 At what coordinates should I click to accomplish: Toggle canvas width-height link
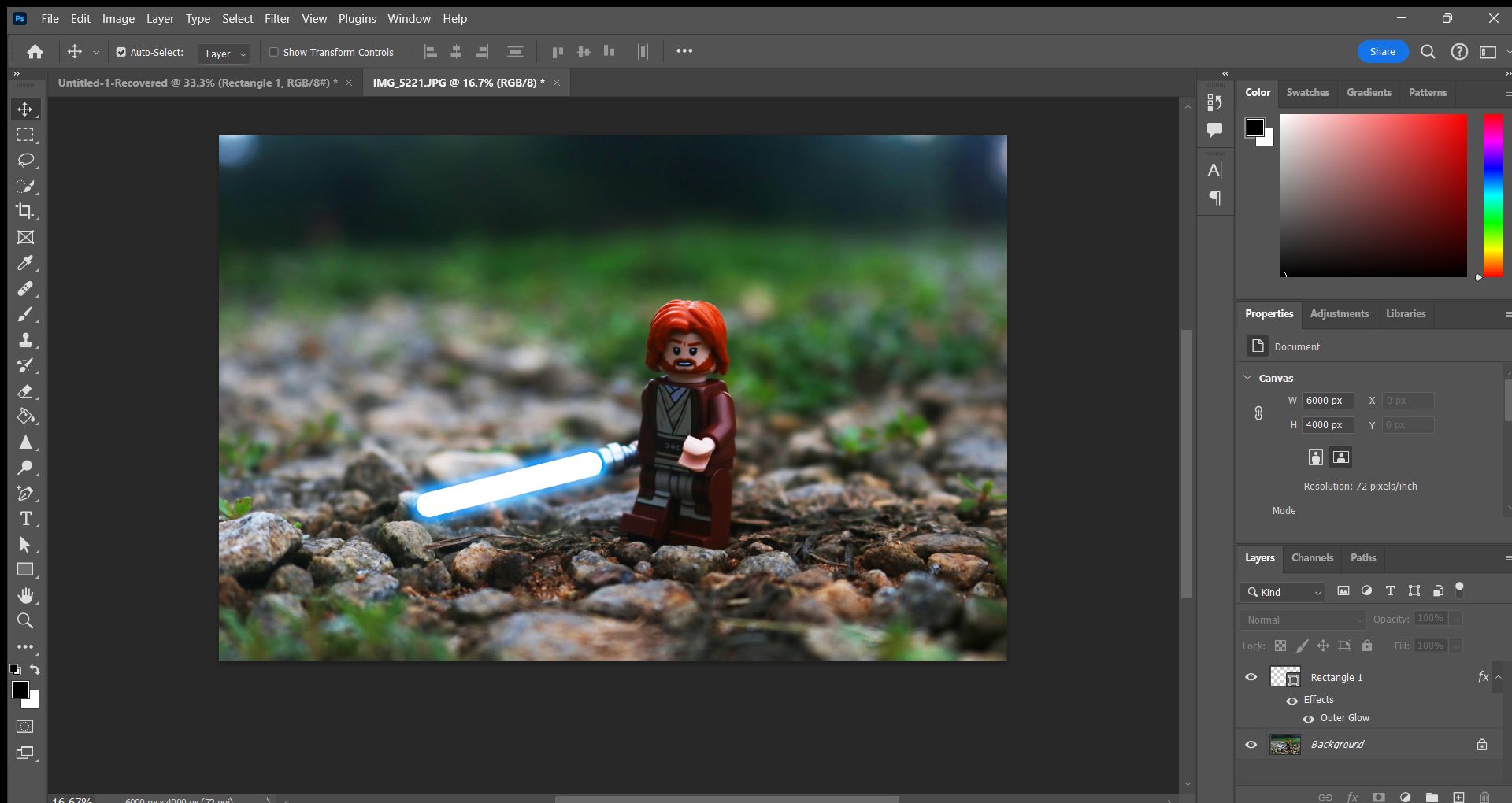click(1258, 413)
